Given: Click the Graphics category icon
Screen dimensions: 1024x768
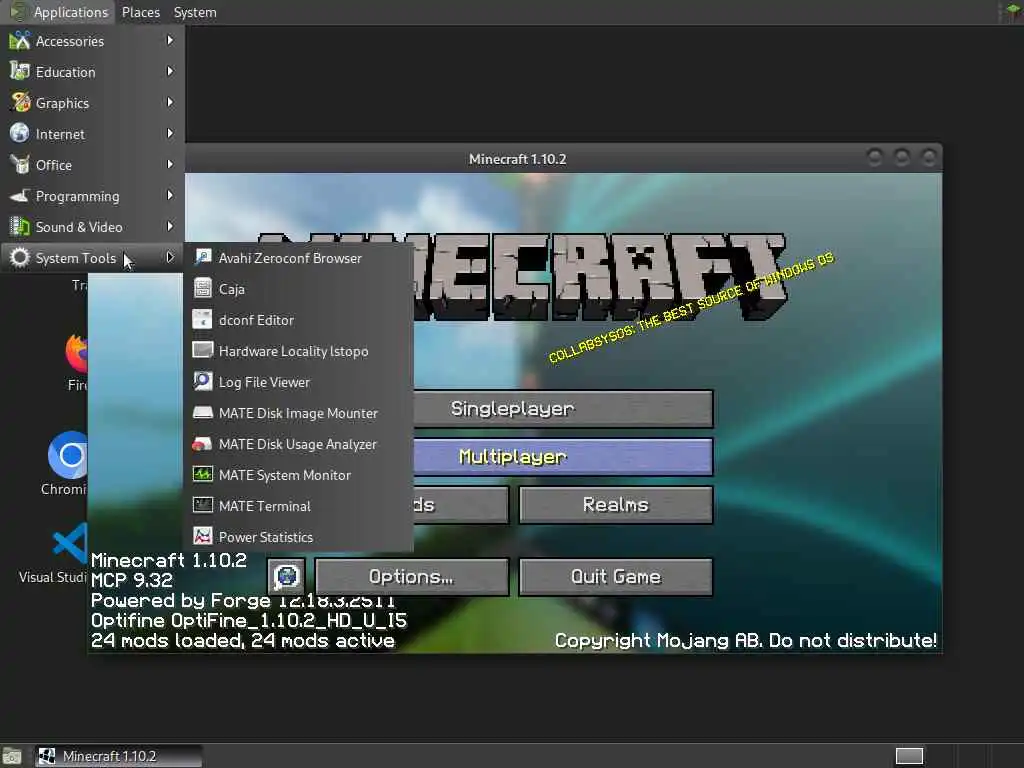Looking at the screenshot, I should click(20, 103).
